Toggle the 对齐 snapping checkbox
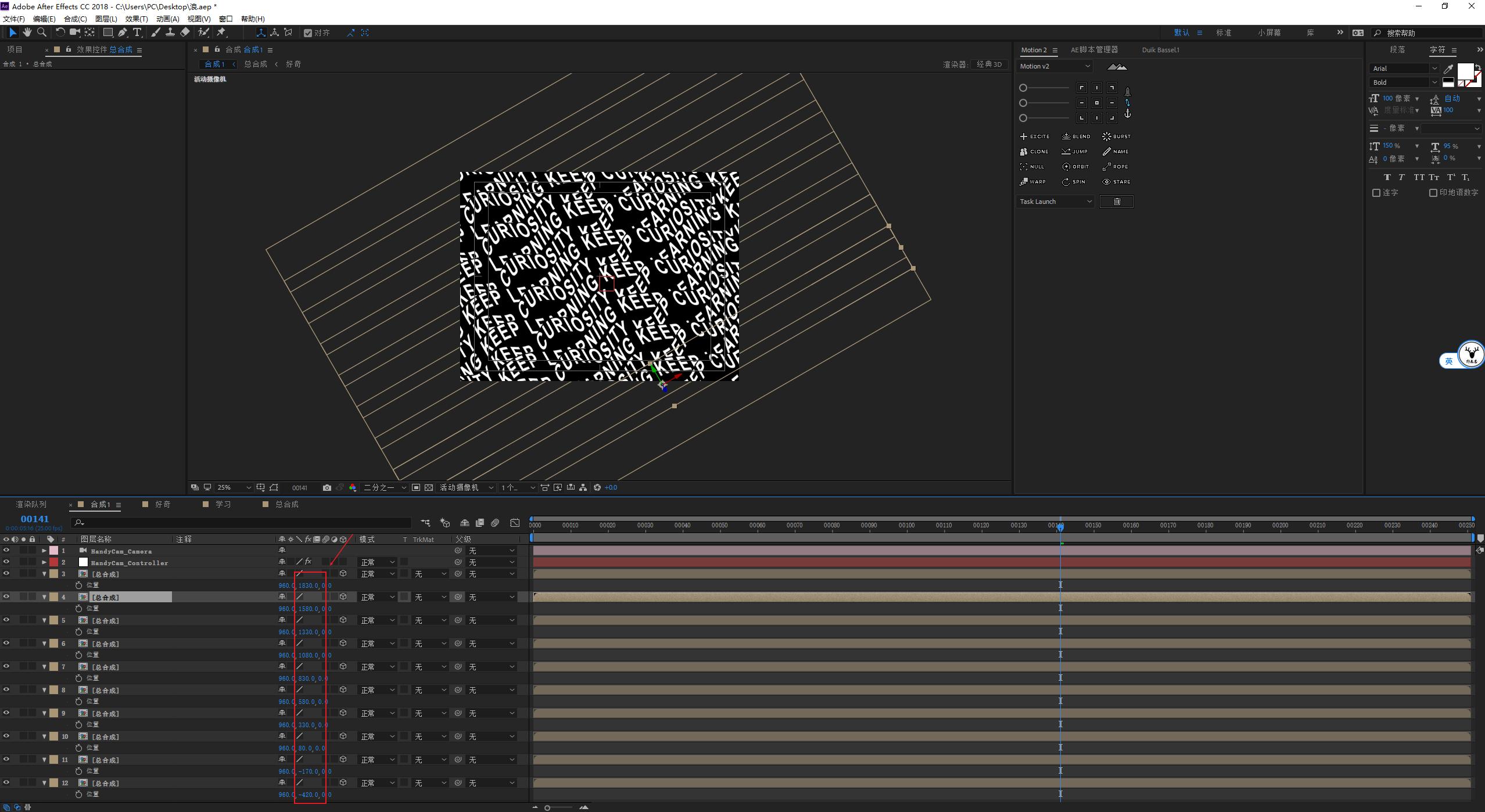The height and width of the screenshot is (812, 1485). click(x=308, y=33)
